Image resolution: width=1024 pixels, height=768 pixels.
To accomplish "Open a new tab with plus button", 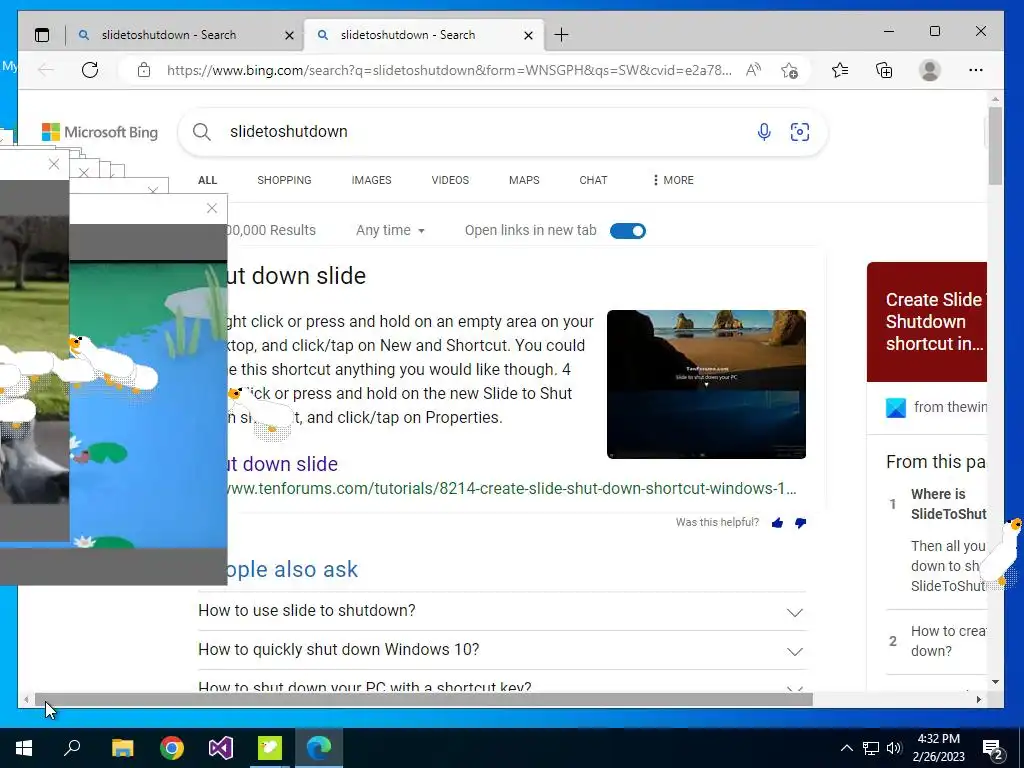I will coord(561,35).
